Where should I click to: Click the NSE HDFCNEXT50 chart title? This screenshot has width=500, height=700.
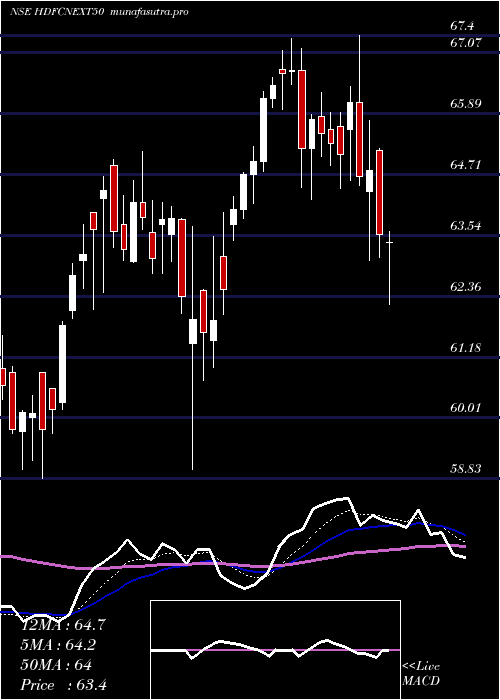point(57,12)
